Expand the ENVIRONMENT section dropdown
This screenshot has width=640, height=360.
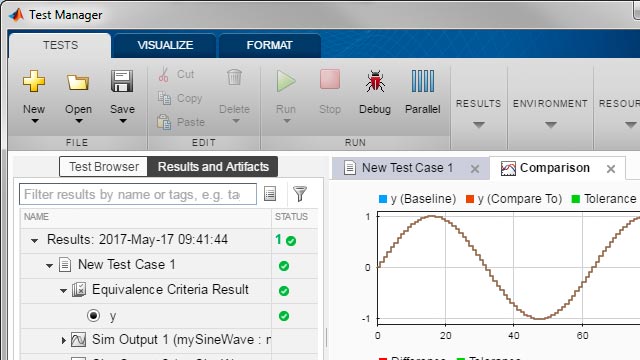pyautogui.click(x=551, y=124)
